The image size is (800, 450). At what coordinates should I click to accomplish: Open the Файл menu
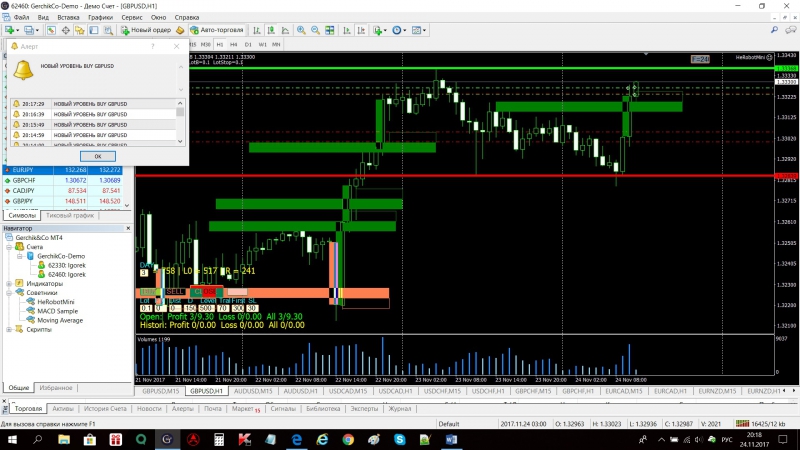(21, 17)
